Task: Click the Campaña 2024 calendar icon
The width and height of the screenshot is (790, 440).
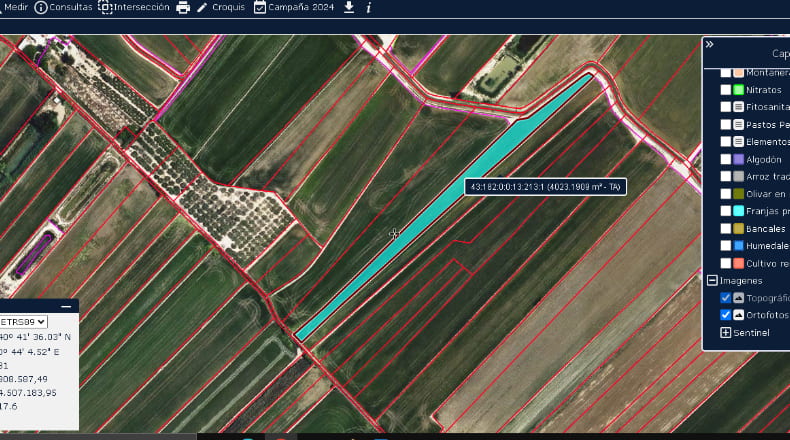Action: click(259, 8)
